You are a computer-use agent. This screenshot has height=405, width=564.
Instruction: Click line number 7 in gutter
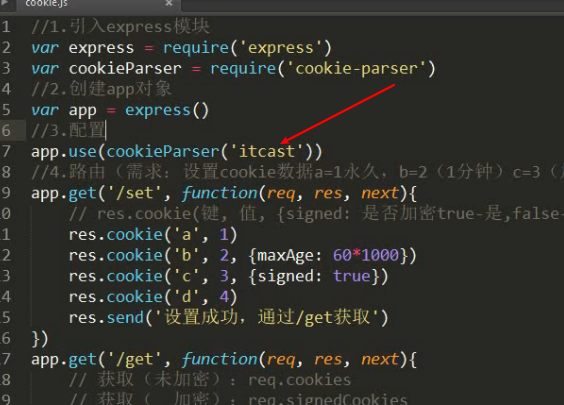click(x=6, y=151)
